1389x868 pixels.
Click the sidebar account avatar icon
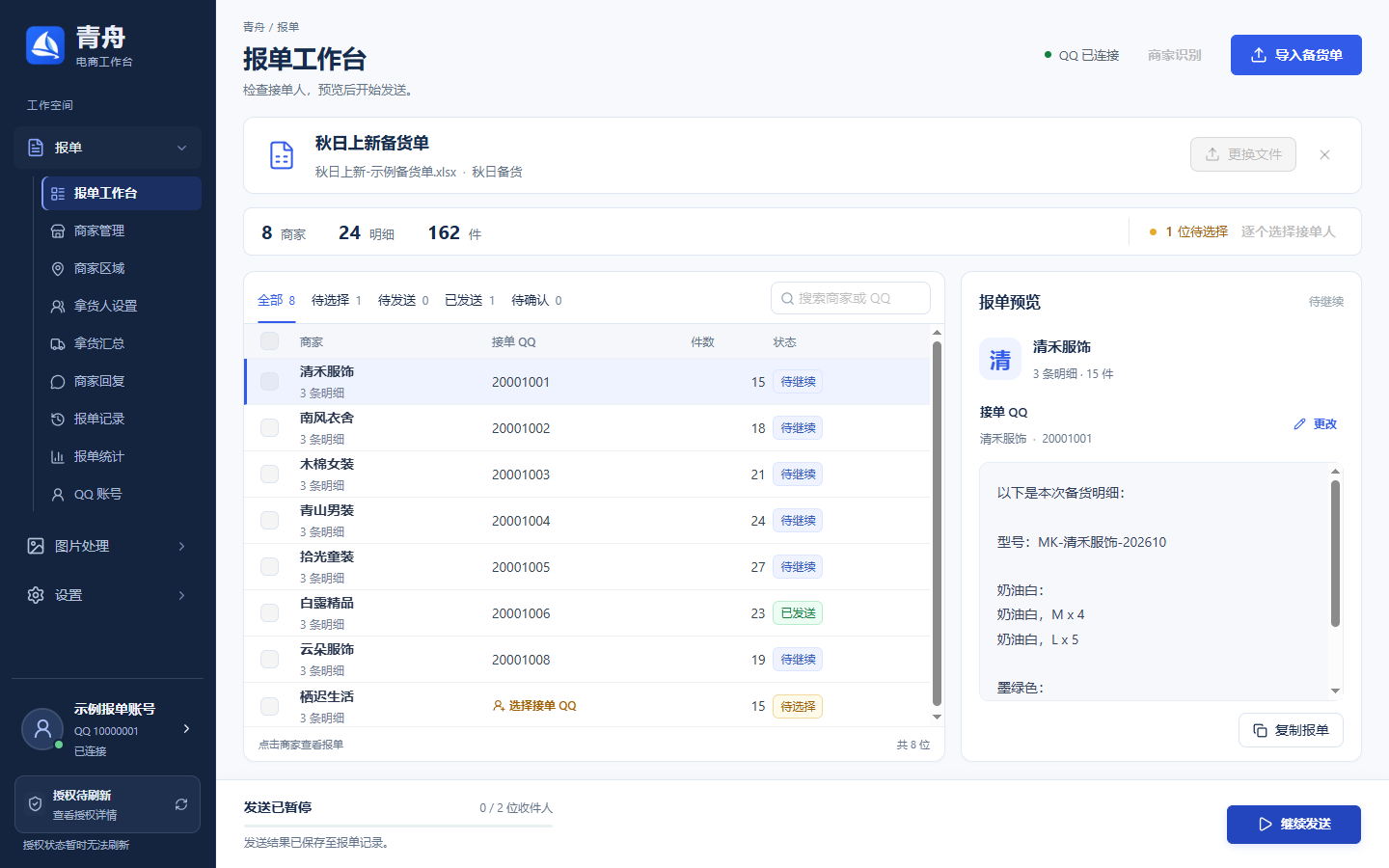pyautogui.click(x=42, y=729)
